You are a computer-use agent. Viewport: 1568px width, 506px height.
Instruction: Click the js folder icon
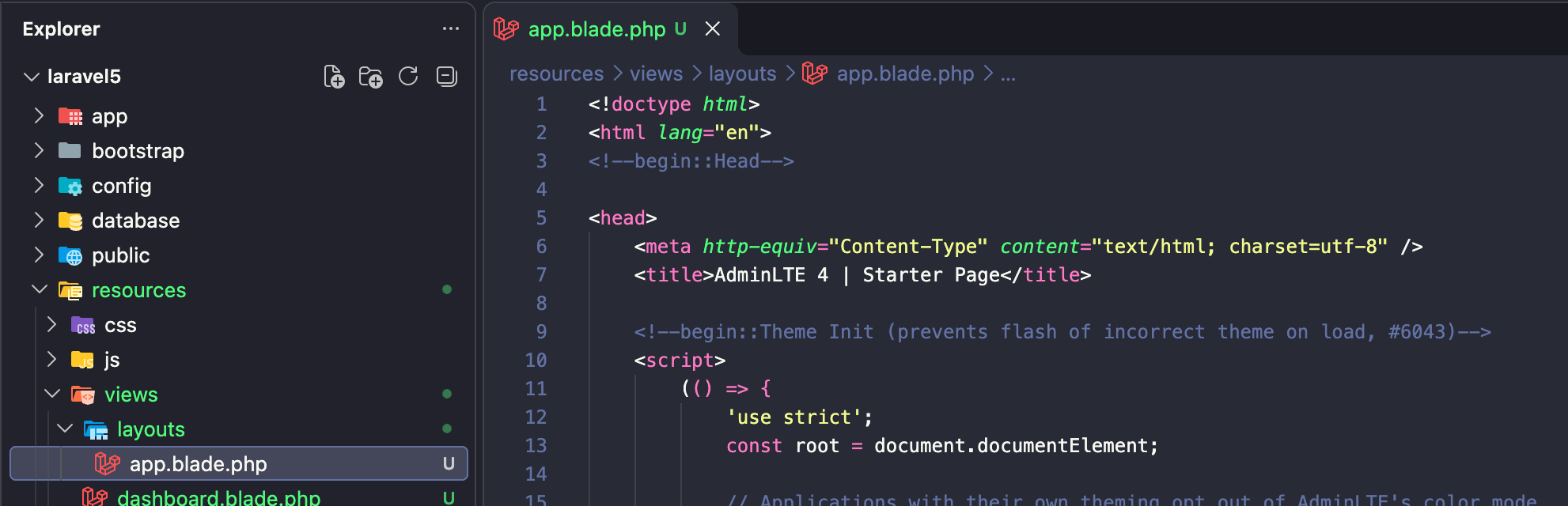[82, 361]
